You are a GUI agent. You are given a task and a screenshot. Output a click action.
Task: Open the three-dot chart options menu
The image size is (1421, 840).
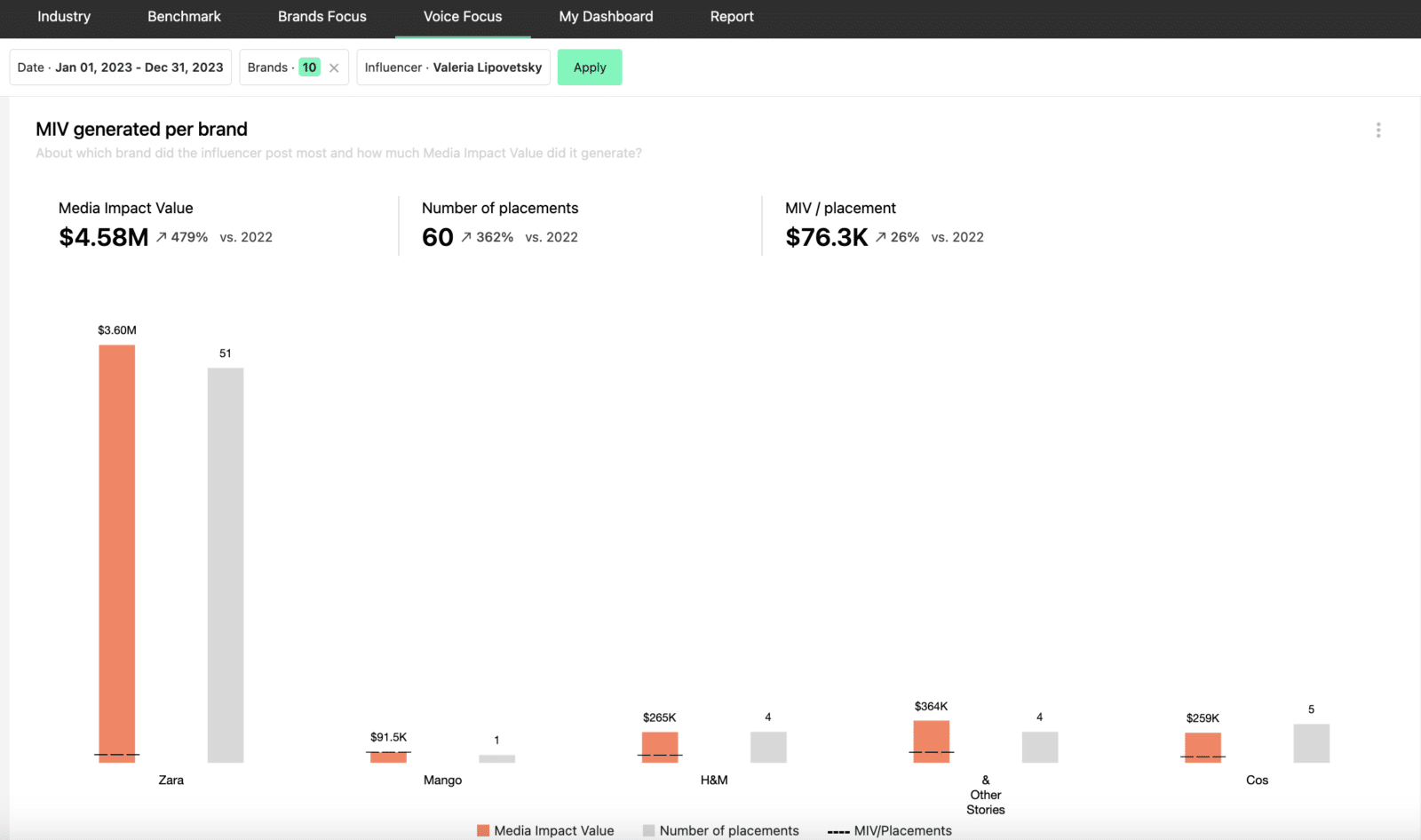[1378, 131]
